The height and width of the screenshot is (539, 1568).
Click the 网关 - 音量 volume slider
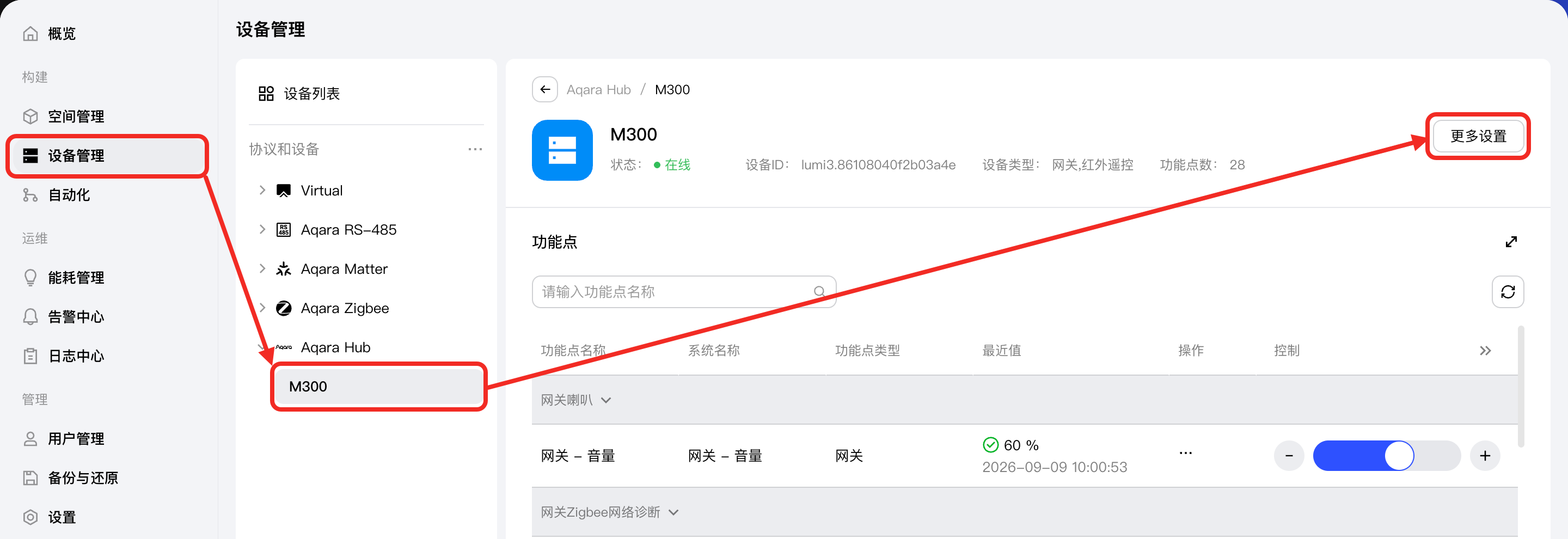1387,456
